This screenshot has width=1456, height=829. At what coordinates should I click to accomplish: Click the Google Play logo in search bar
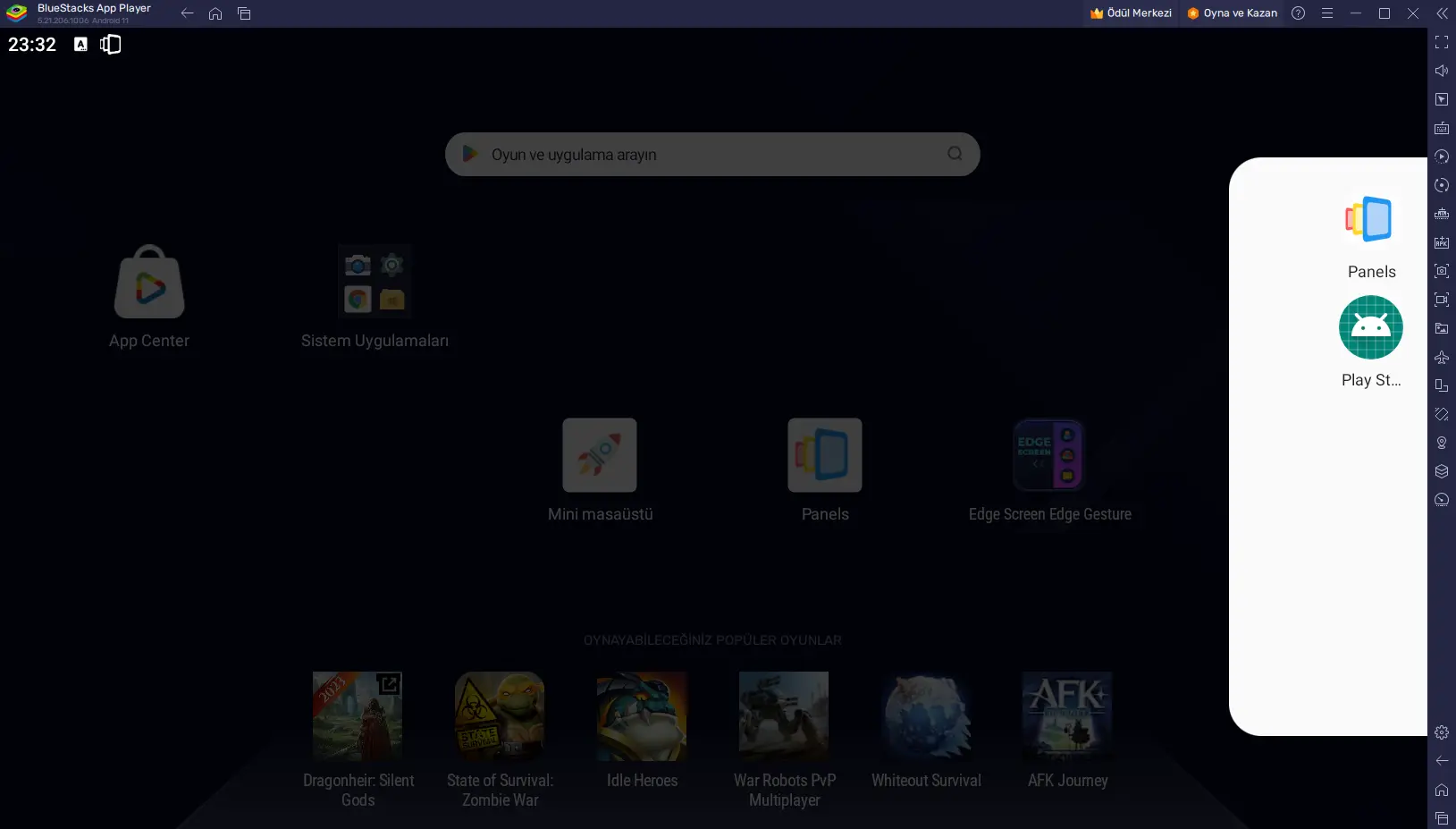pos(469,154)
